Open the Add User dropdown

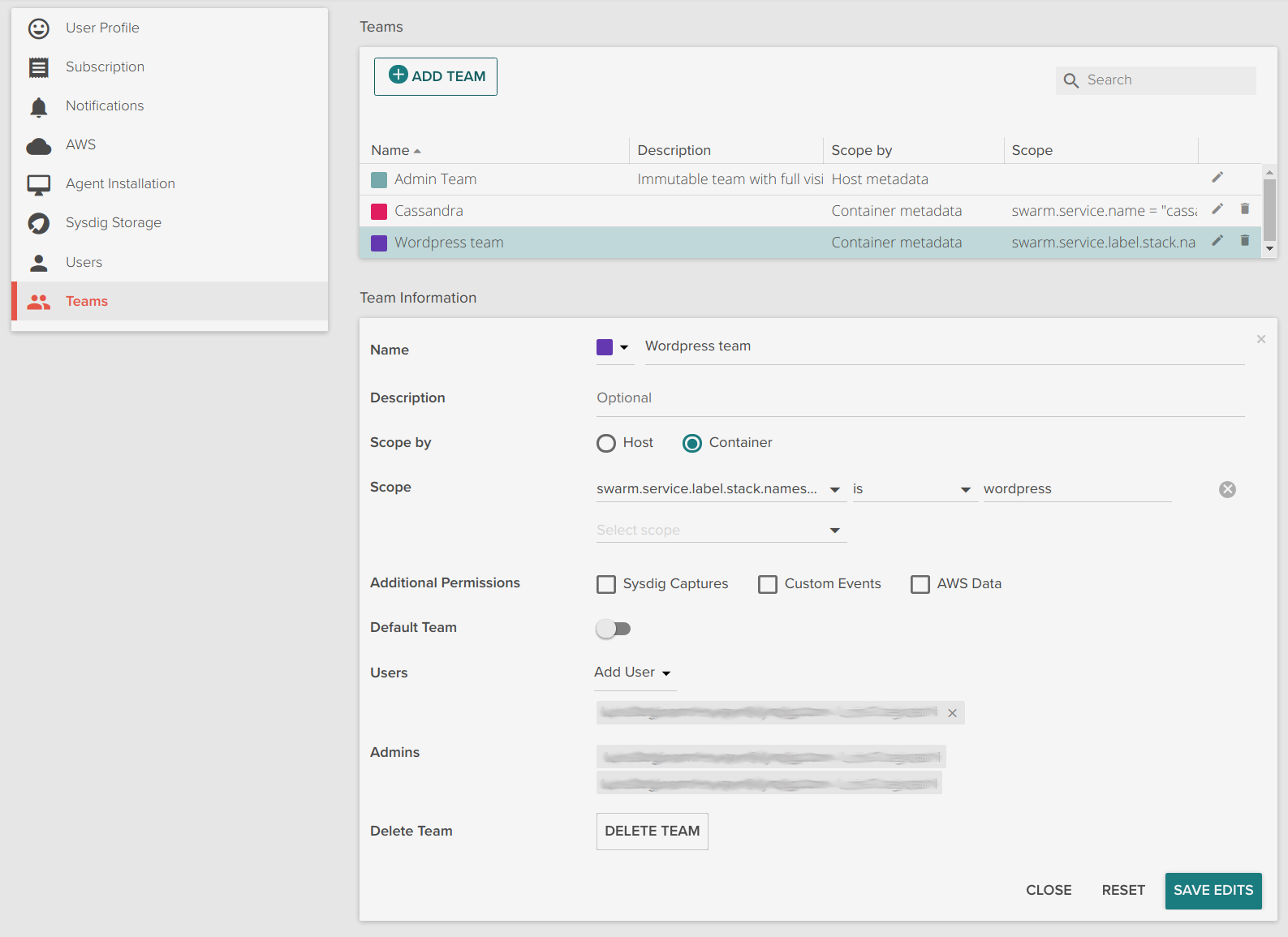coord(635,673)
